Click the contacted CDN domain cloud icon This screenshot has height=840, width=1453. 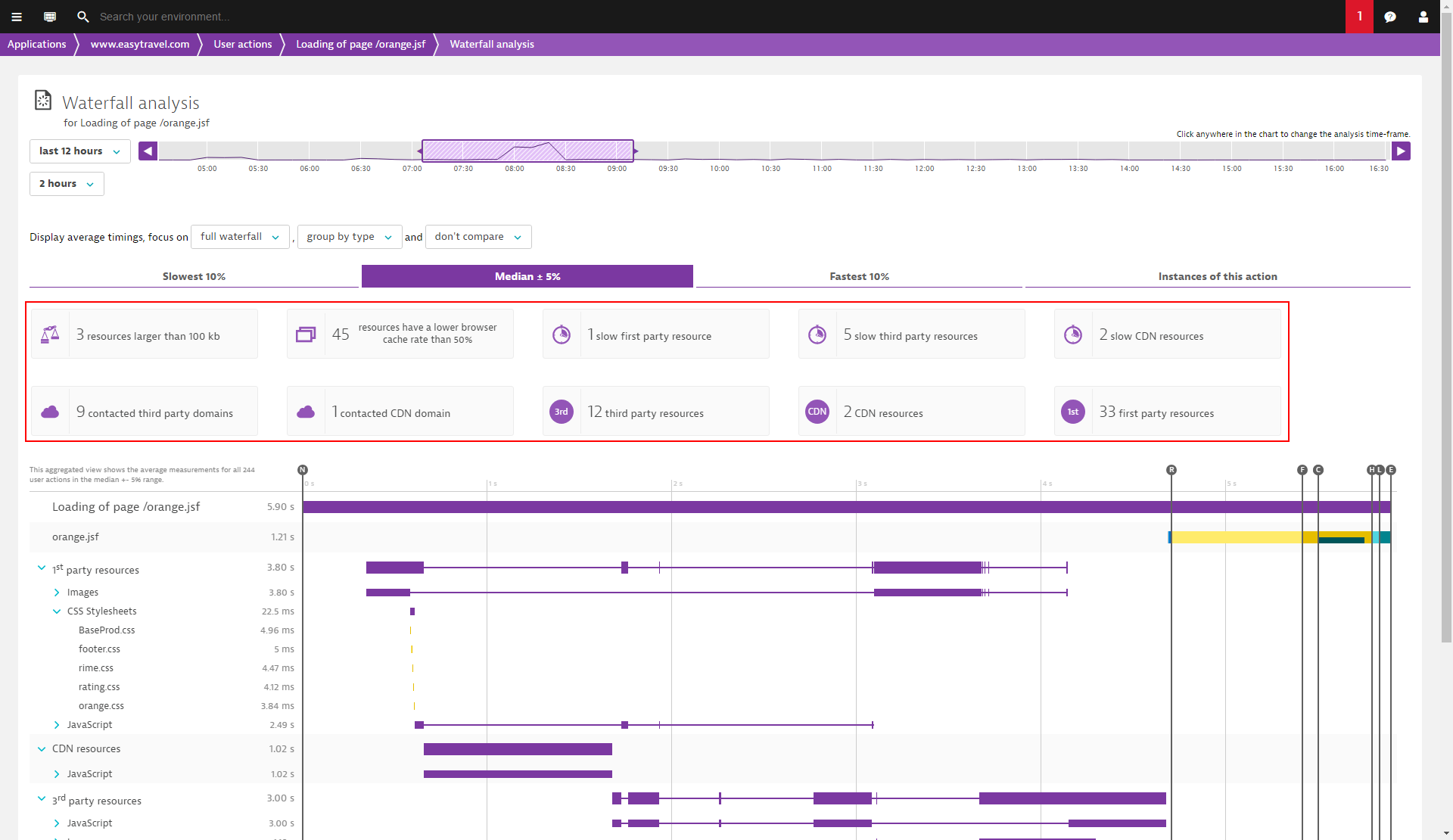(x=307, y=412)
